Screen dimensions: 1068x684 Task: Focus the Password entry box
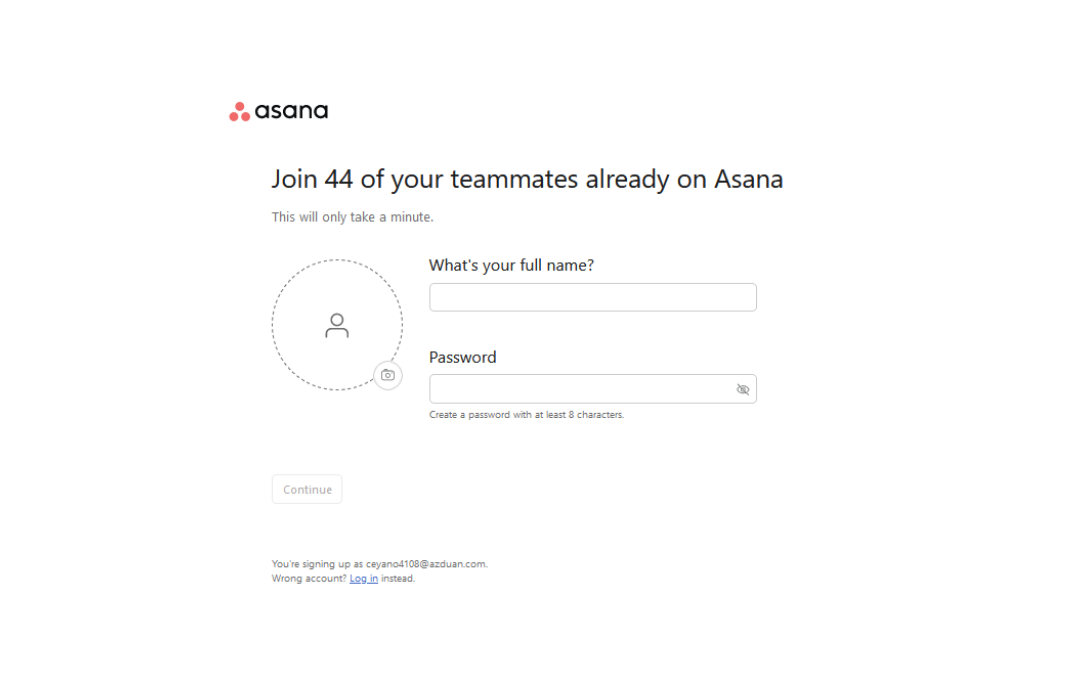[580, 389]
